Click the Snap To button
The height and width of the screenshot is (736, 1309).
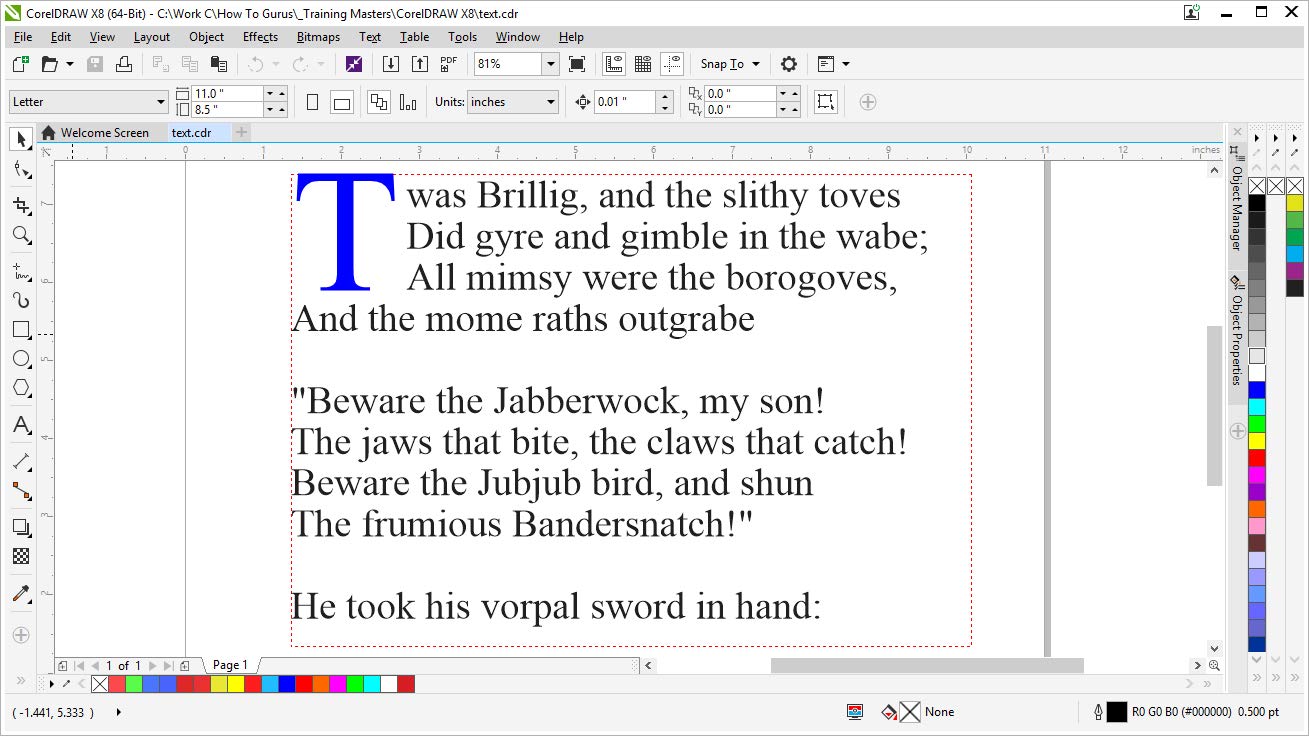(x=728, y=64)
